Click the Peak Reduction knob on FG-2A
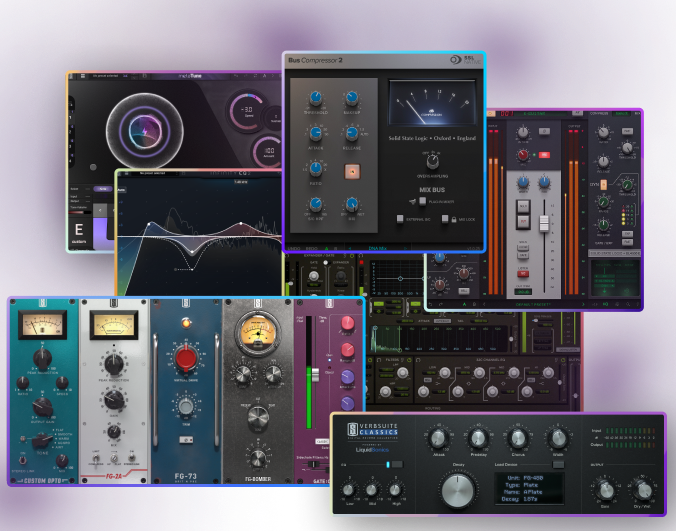 click(115, 364)
